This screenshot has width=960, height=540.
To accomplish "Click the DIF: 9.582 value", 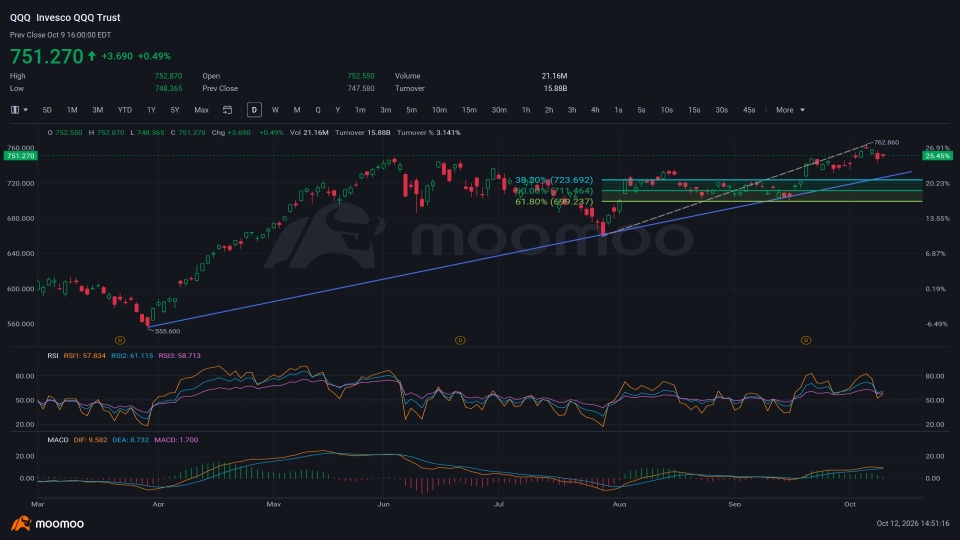I will click(91, 440).
